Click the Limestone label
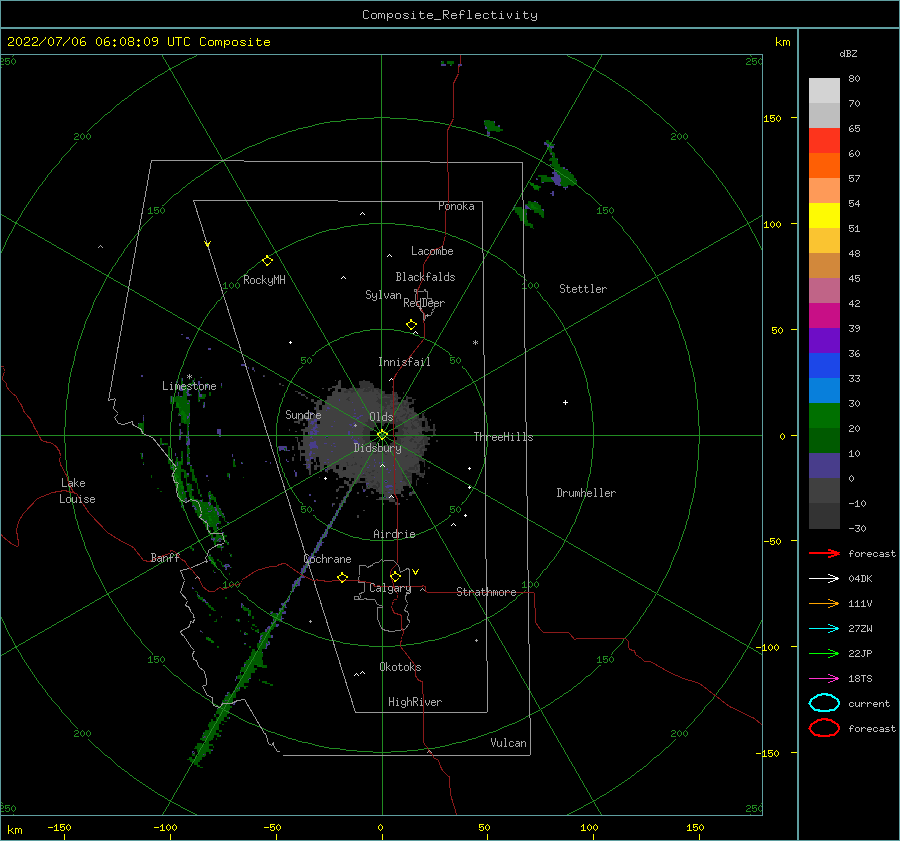The width and height of the screenshot is (900, 841). (189, 386)
